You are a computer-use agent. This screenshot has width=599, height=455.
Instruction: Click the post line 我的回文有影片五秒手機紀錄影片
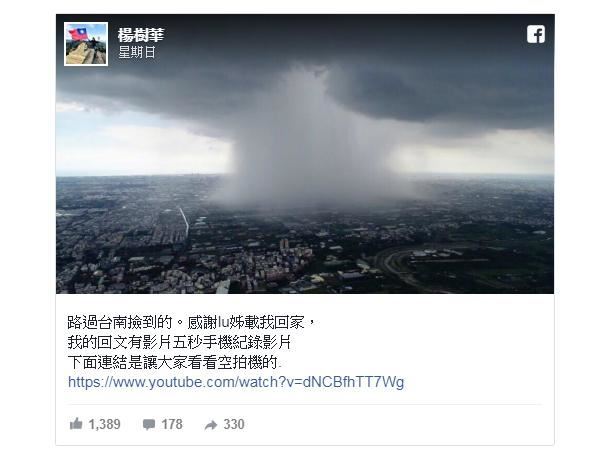179,342
